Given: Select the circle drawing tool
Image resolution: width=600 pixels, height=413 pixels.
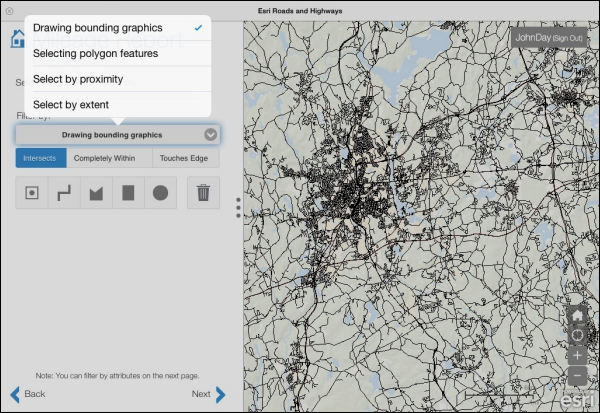Looking at the screenshot, I should point(160,193).
